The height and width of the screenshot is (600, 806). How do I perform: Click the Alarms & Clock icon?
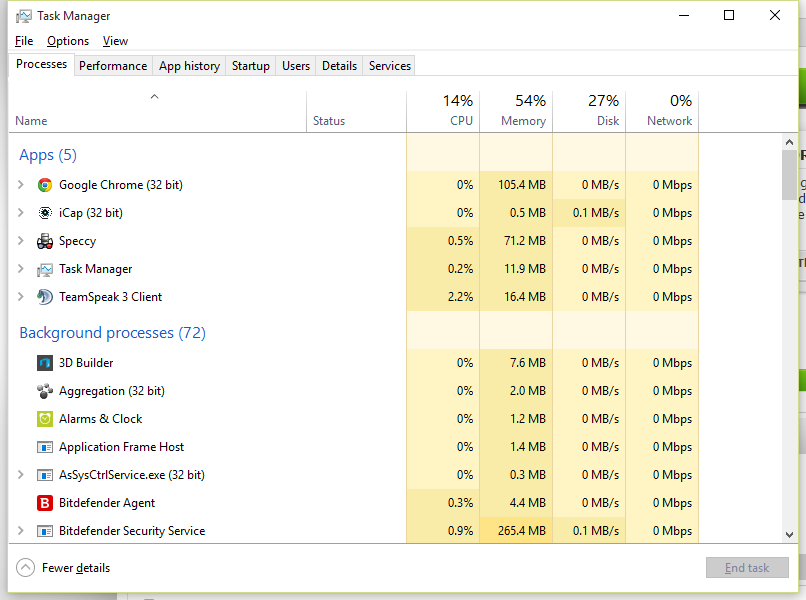pyautogui.click(x=45, y=419)
